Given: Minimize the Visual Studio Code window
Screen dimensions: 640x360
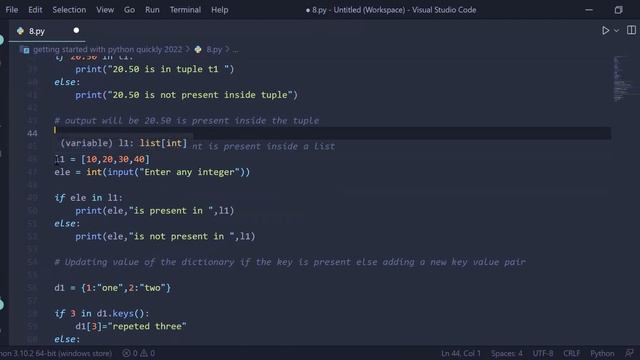Looking at the screenshot, I should tap(589, 10).
